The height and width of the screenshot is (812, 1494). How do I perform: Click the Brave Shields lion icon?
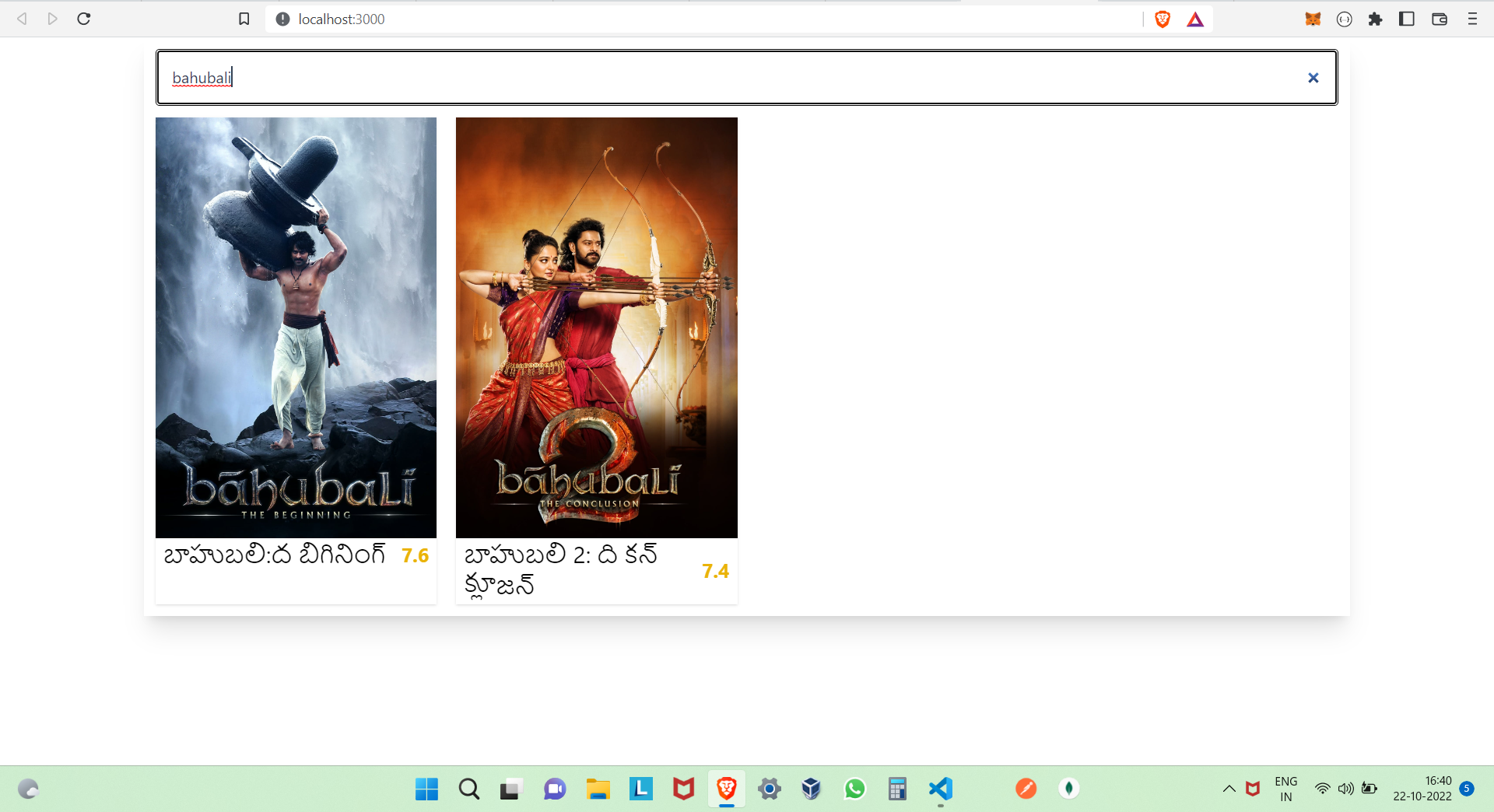coord(1161,19)
